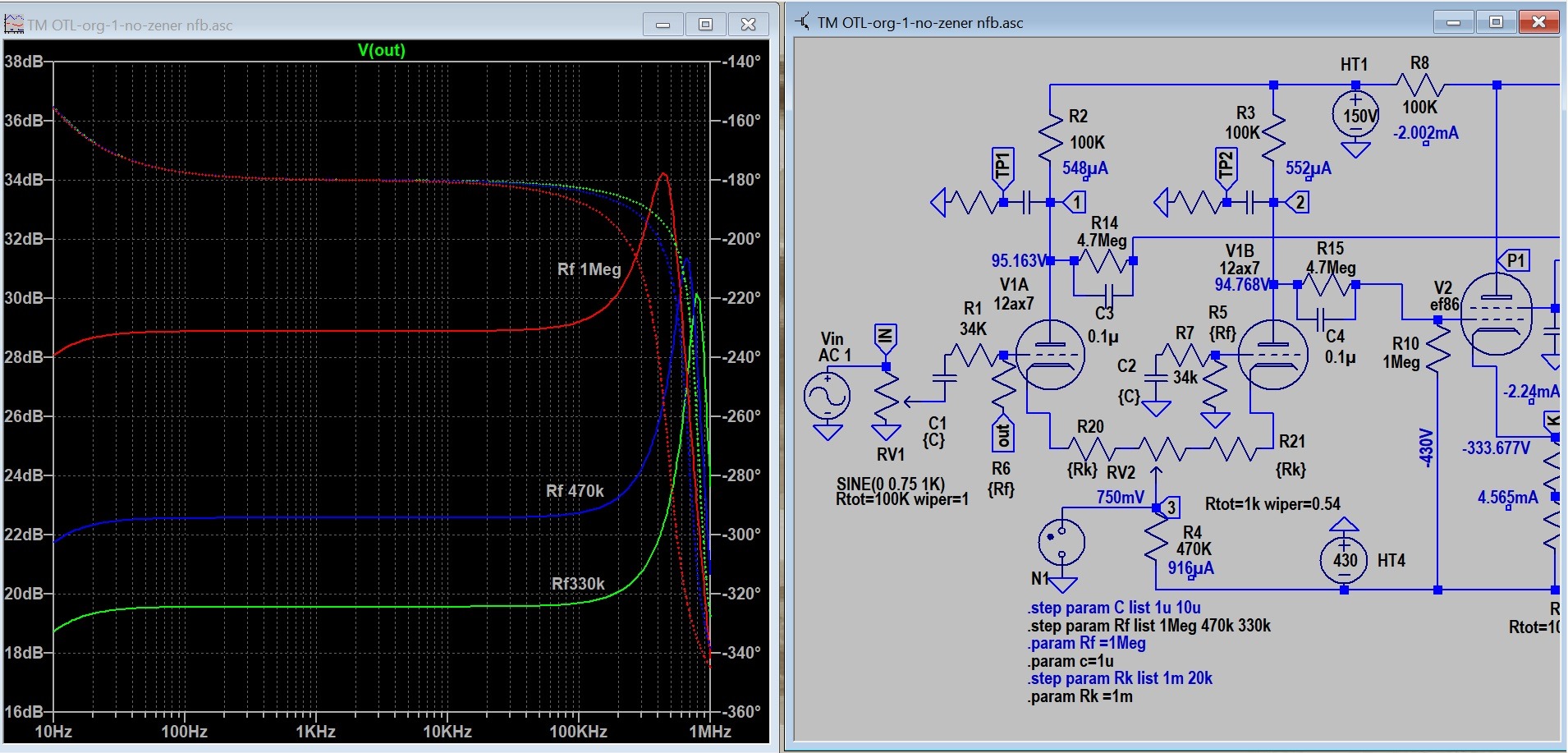Click the out net label flag
The height and width of the screenshot is (753, 1568).
(x=1003, y=435)
